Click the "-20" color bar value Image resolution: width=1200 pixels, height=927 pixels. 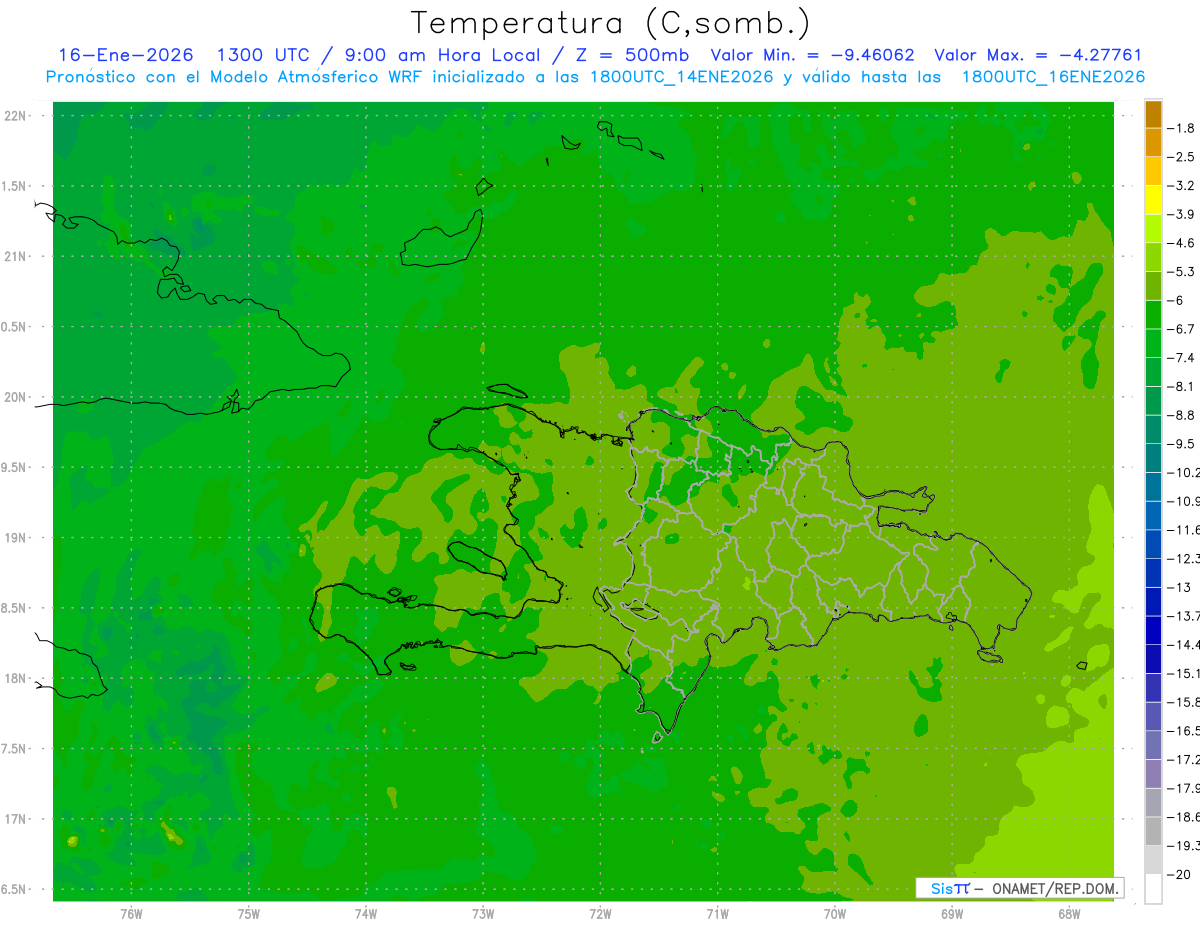tap(1181, 874)
